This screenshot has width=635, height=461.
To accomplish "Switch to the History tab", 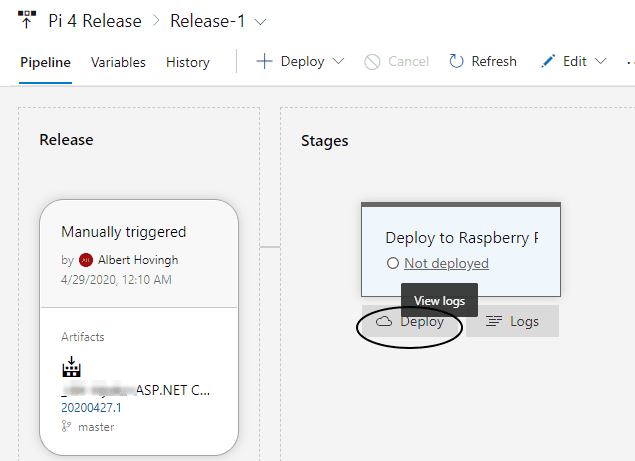I will (188, 62).
